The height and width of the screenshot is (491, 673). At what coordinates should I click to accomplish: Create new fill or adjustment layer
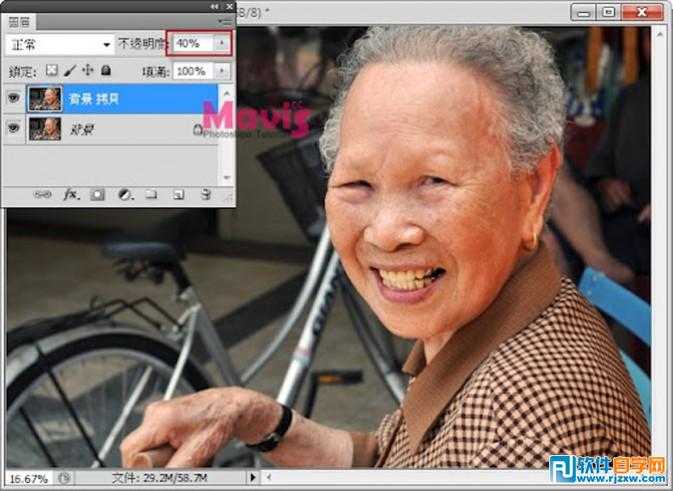pyautogui.click(x=125, y=195)
